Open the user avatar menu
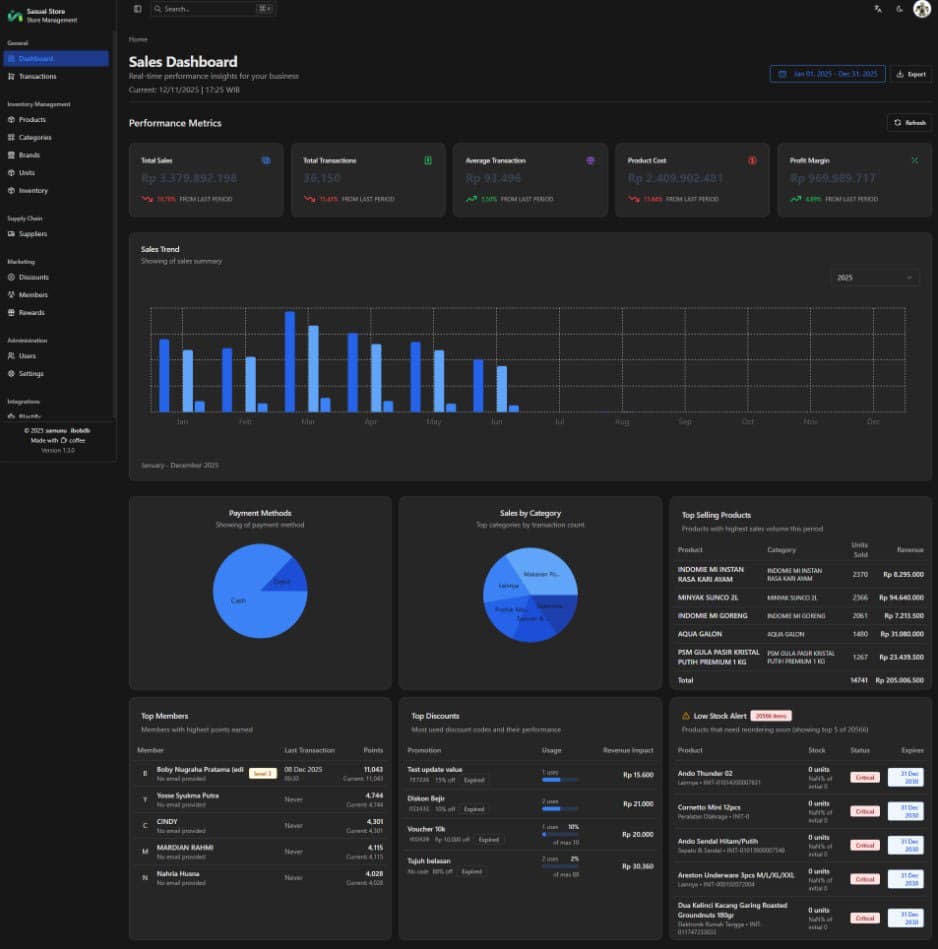The image size is (938, 949). (921, 9)
